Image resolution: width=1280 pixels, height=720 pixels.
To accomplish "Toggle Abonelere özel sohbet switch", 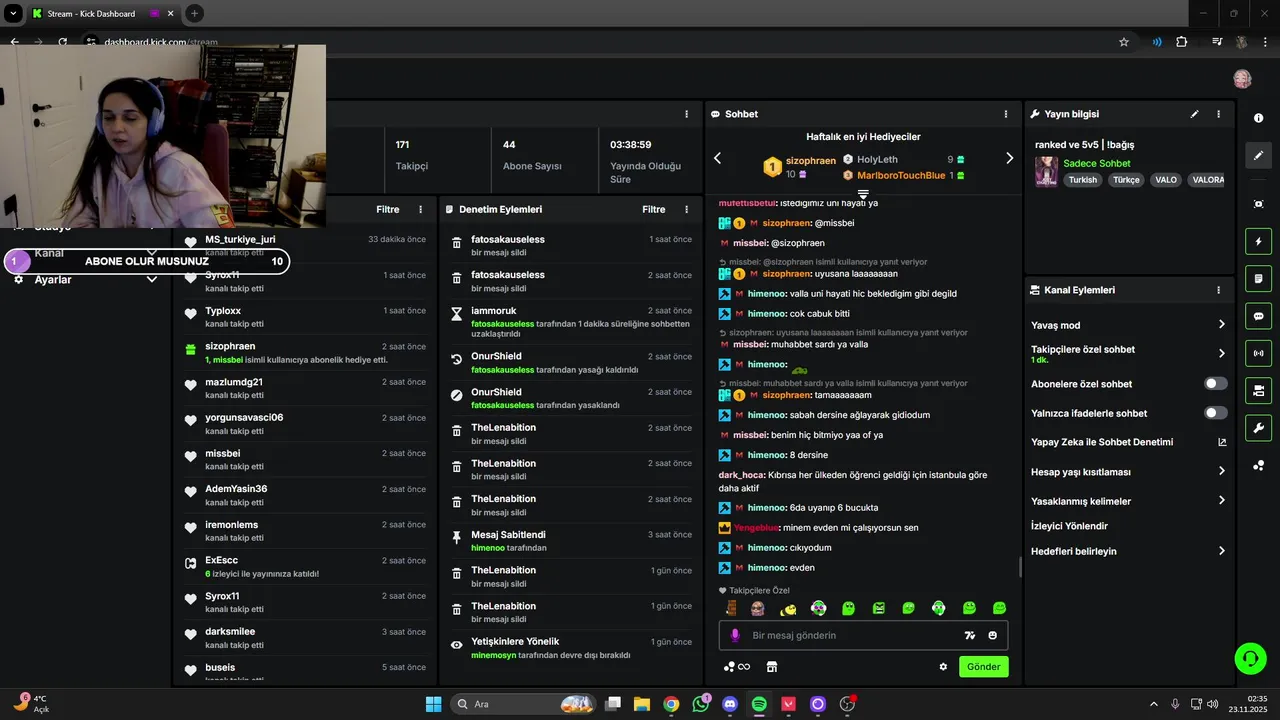I will 1216,384.
